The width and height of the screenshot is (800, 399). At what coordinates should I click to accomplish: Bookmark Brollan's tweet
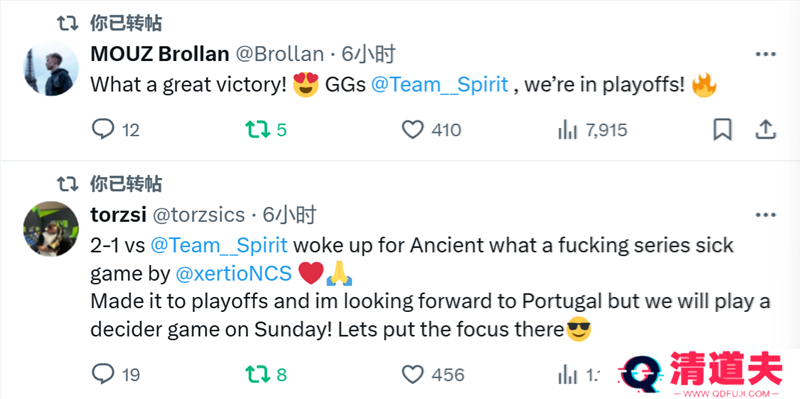[722, 130]
